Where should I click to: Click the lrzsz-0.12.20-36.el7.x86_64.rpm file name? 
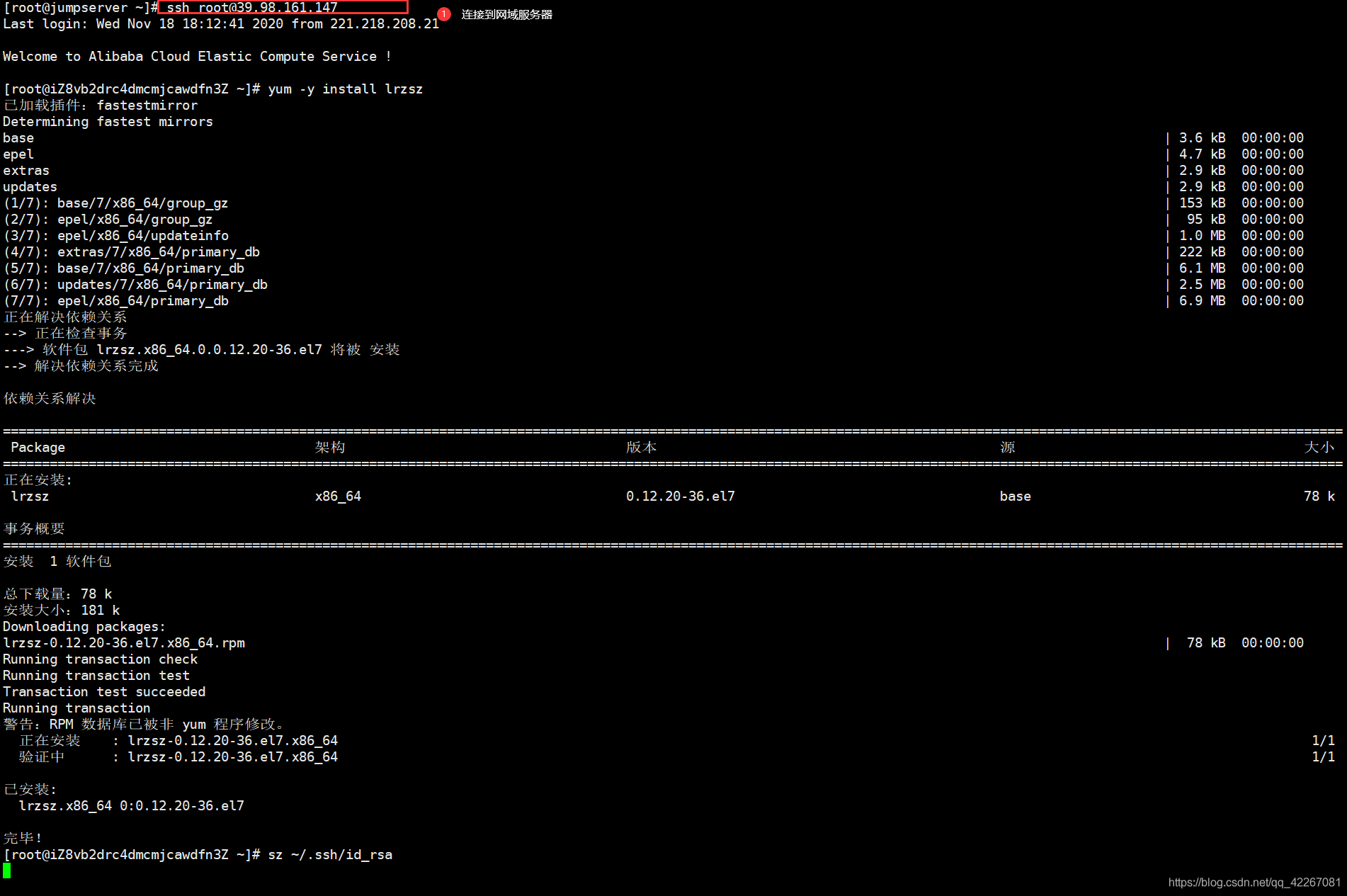(x=124, y=642)
